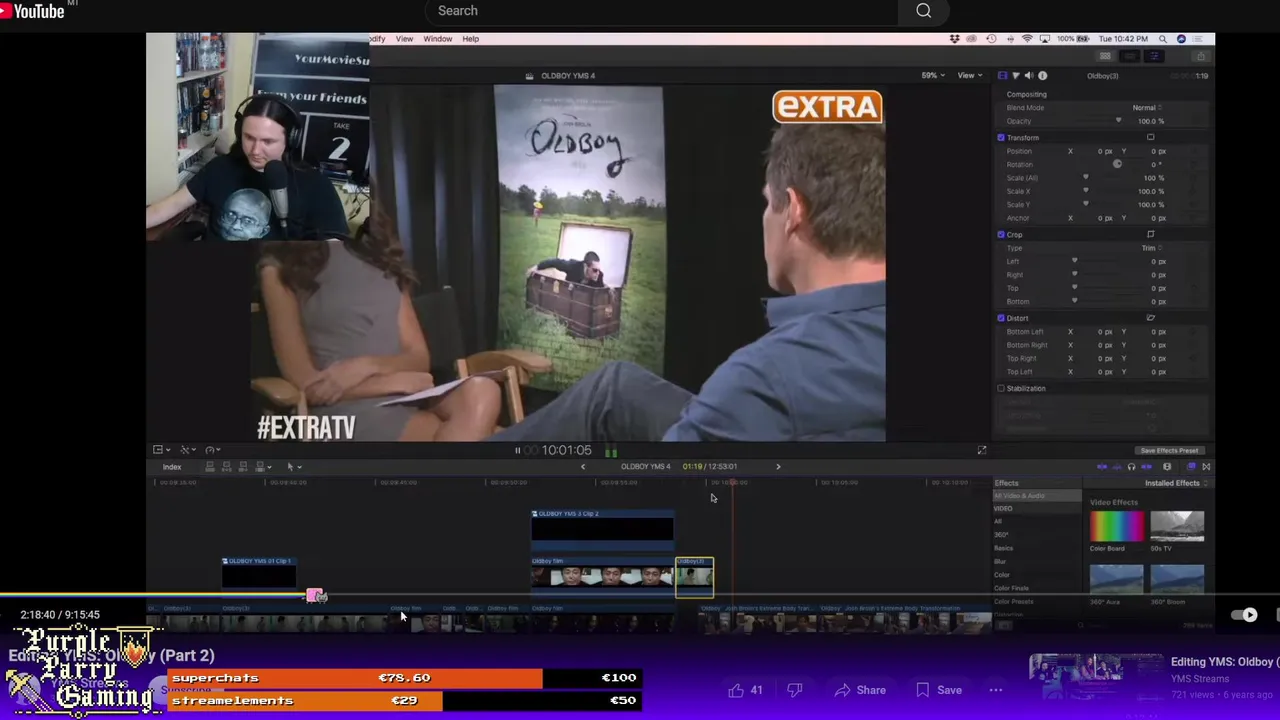This screenshot has width=1280, height=720.
Task: Click the Rotation dial control
Action: [1117, 164]
